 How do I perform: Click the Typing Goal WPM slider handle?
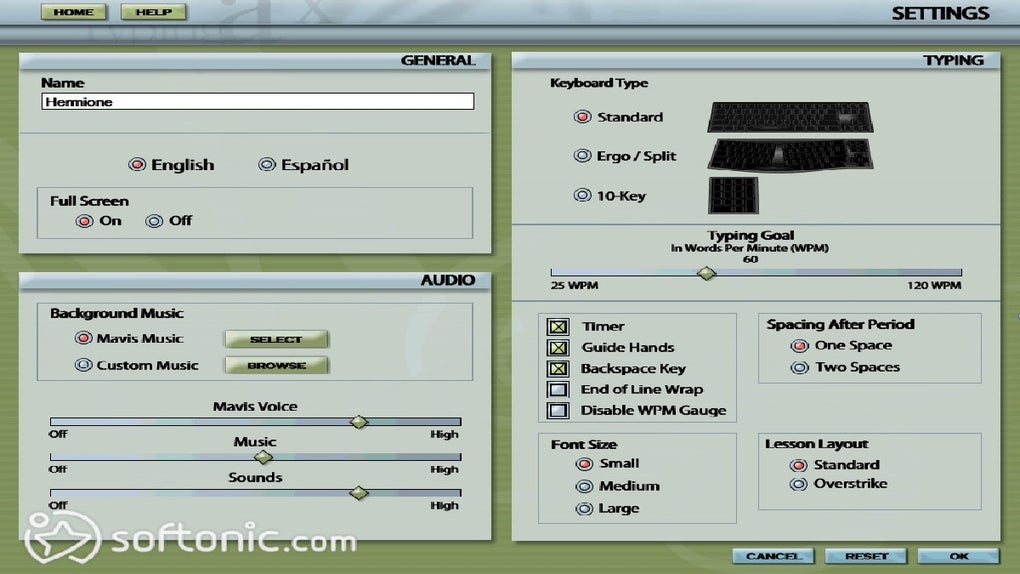click(x=706, y=273)
